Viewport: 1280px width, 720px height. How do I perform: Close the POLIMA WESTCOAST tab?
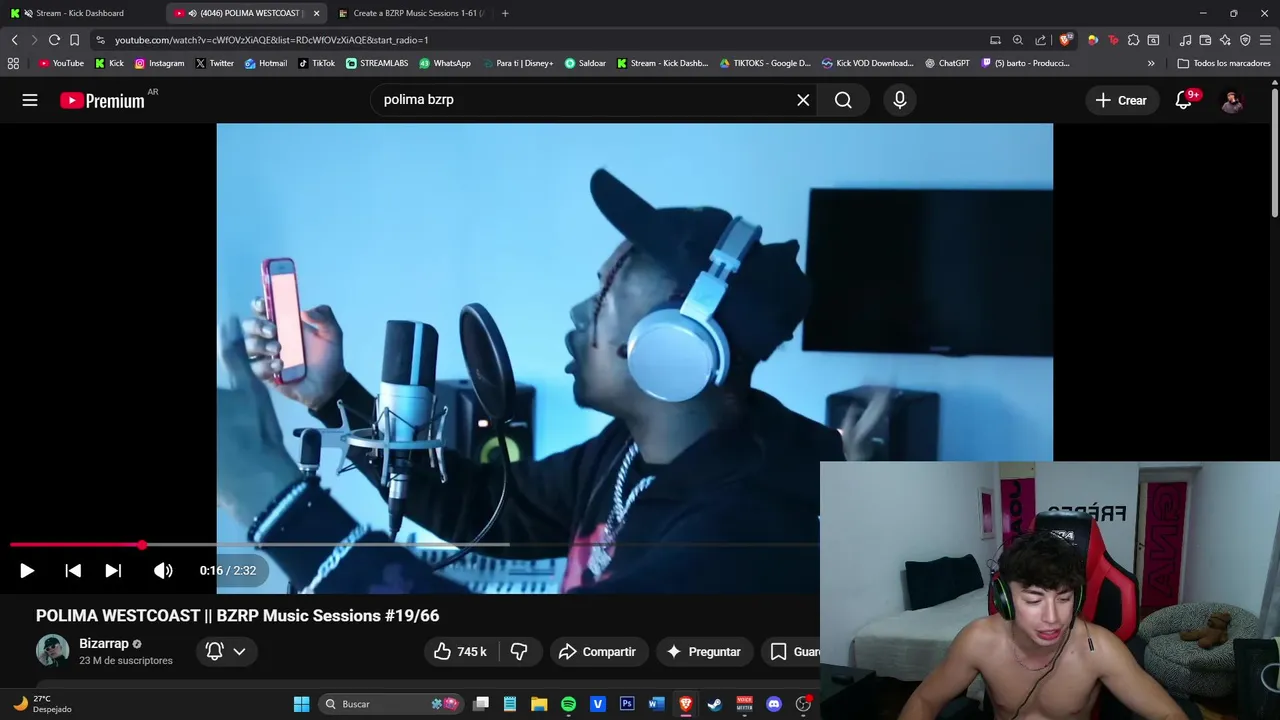point(316,13)
